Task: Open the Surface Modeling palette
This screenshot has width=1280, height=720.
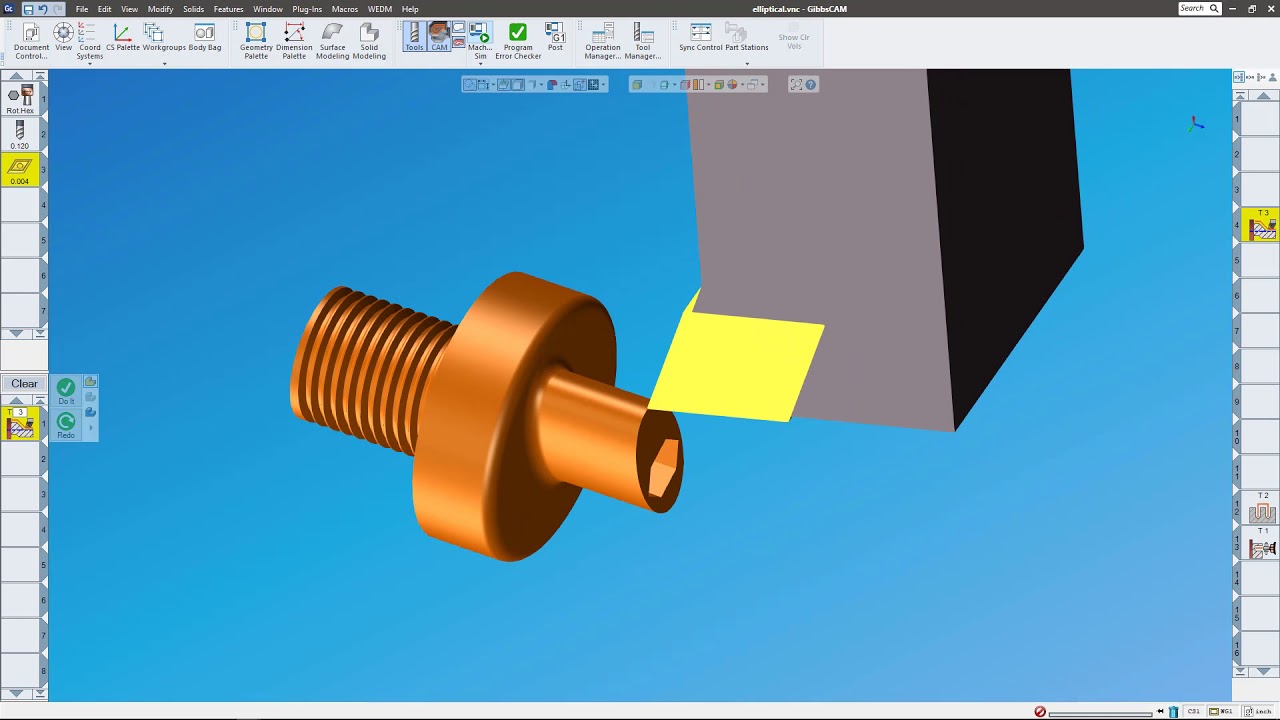Action: pos(332,41)
